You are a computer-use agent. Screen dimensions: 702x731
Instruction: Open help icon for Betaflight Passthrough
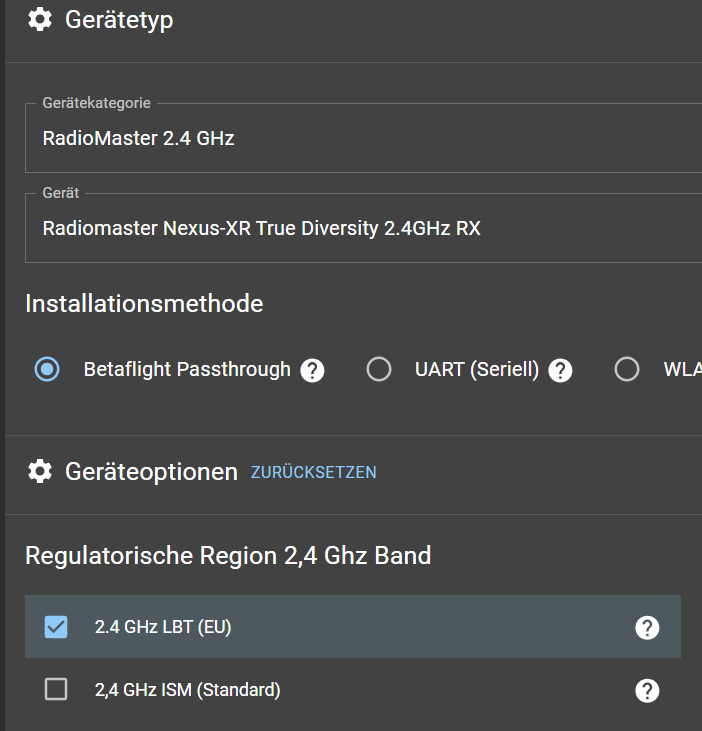click(313, 370)
